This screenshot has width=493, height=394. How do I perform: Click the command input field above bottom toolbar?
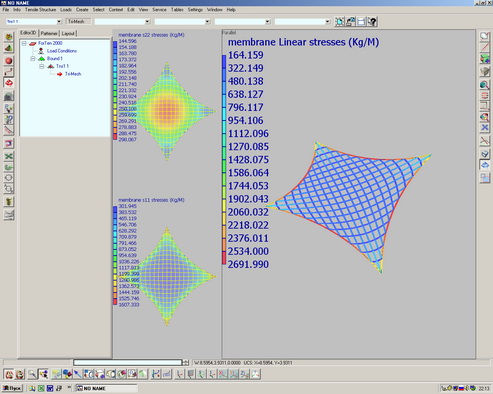(128, 362)
